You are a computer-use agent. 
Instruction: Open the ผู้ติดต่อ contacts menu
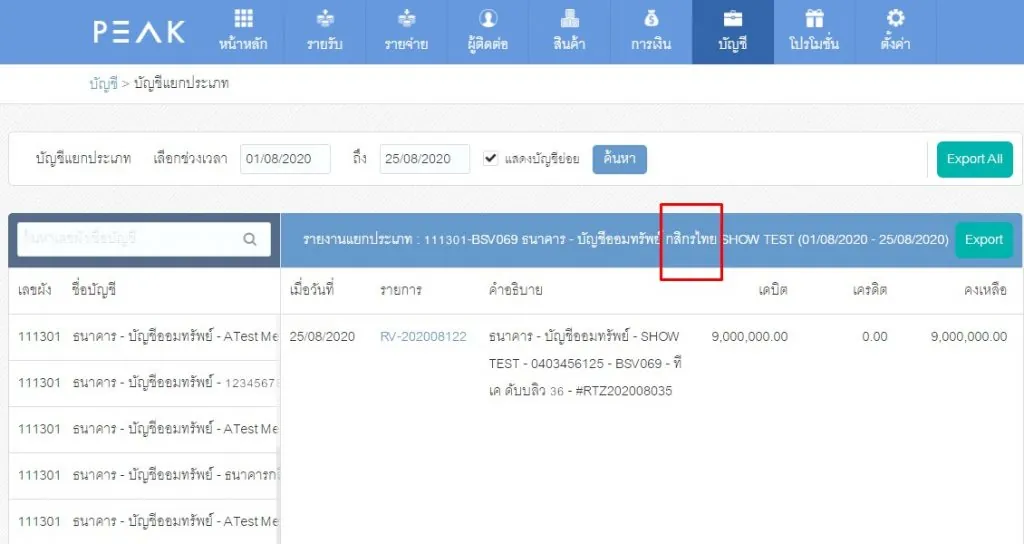(x=488, y=31)
